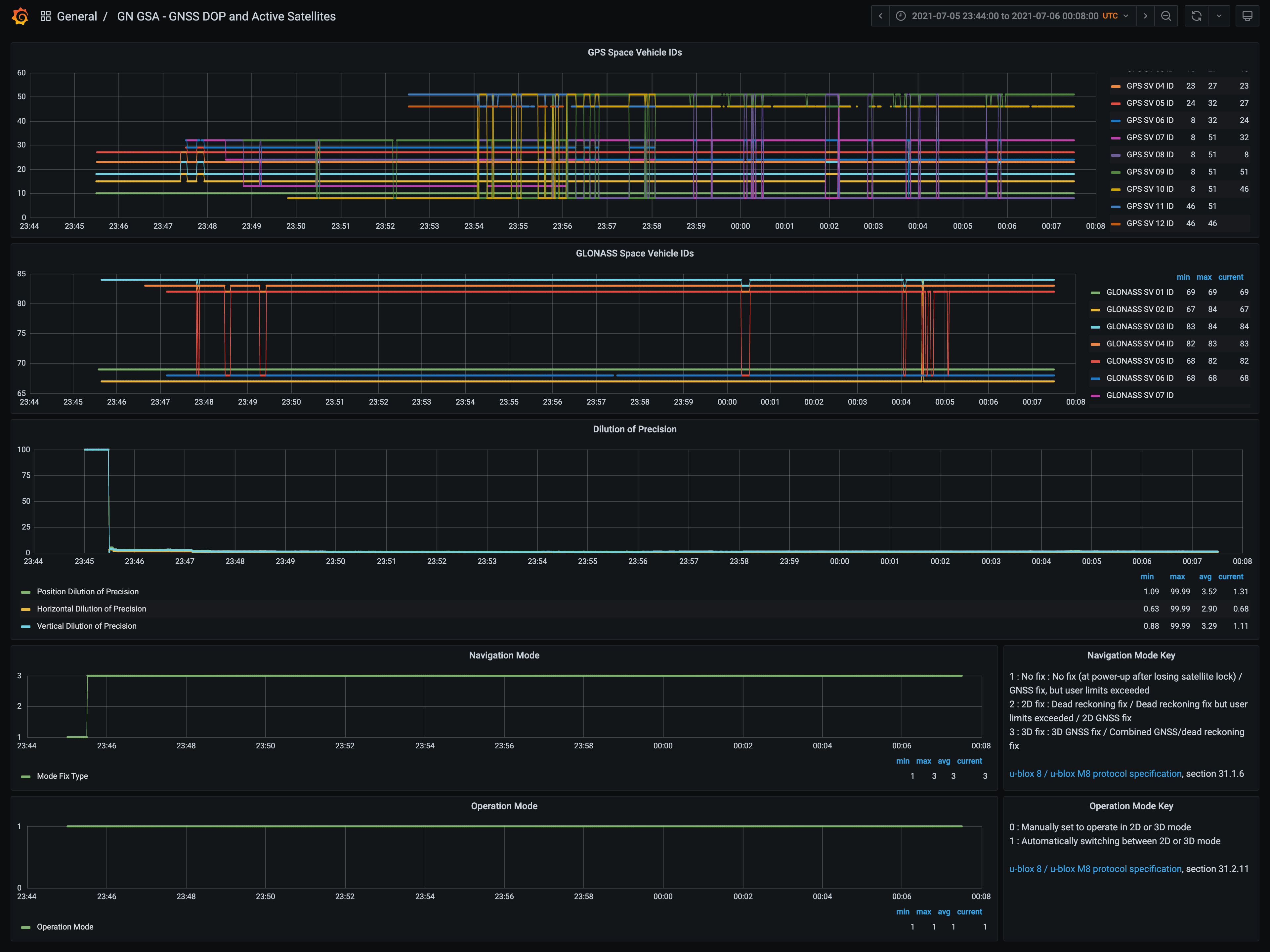The image size is (1270, 952).
Task: Click the Grafana logo icon
Action: pos(20,16)
